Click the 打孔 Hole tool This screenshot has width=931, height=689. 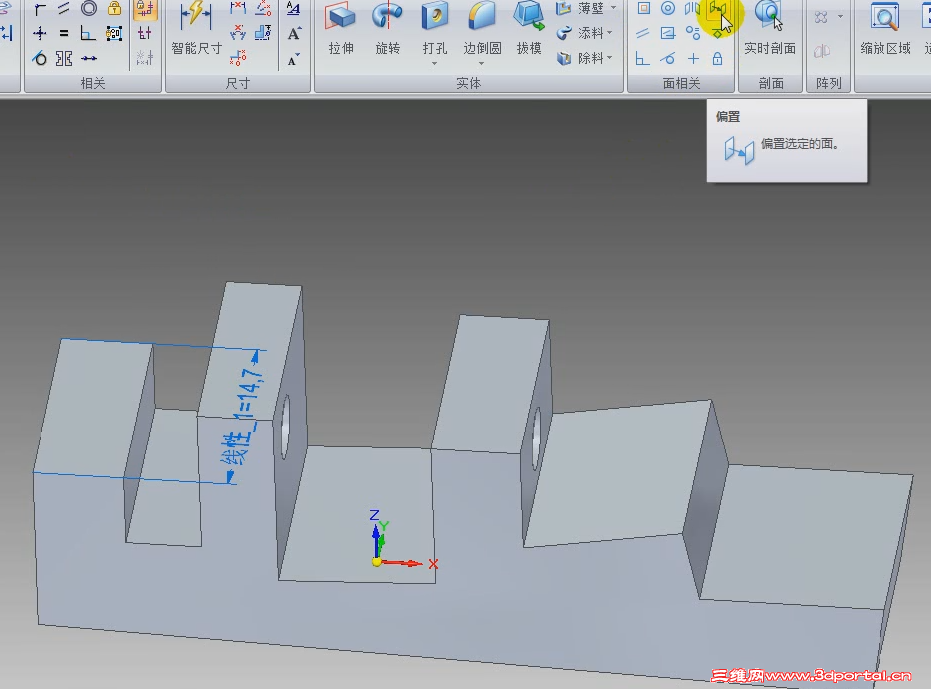pyautogui.click(x=435, y=29)
